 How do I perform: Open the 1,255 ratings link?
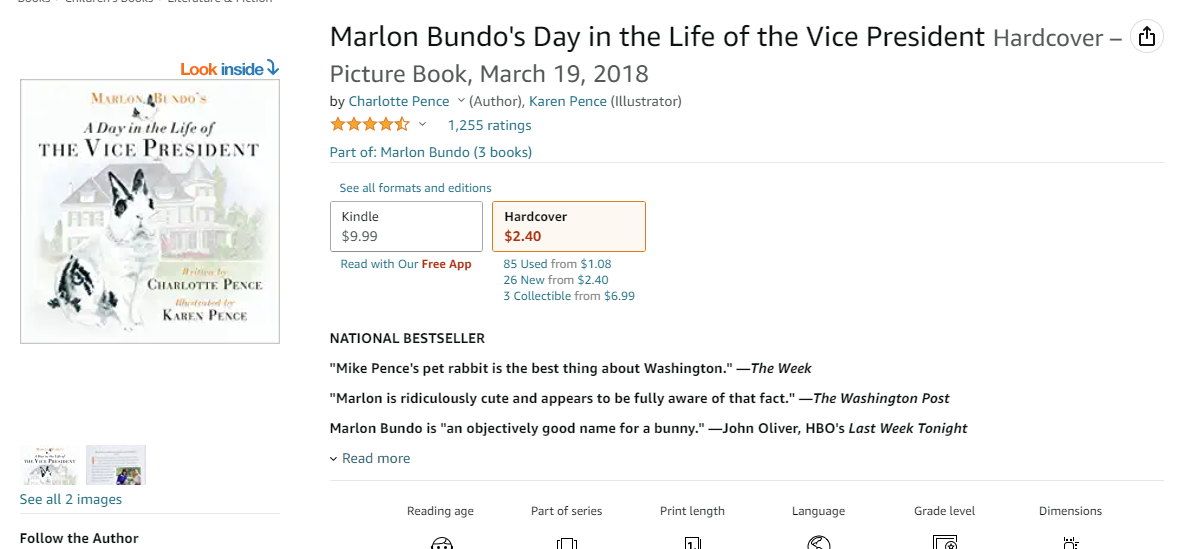(489, 125)
